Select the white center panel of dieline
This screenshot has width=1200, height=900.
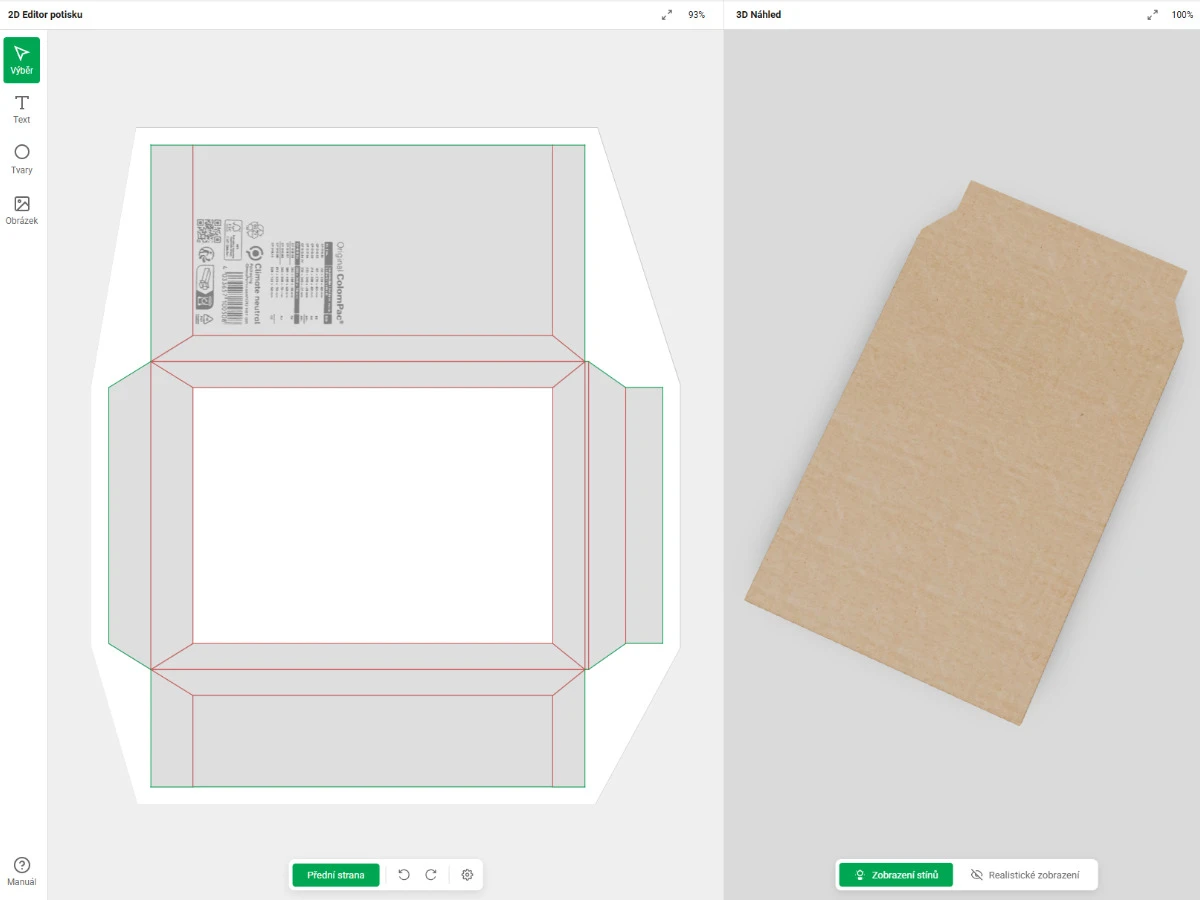coord(372,515)
